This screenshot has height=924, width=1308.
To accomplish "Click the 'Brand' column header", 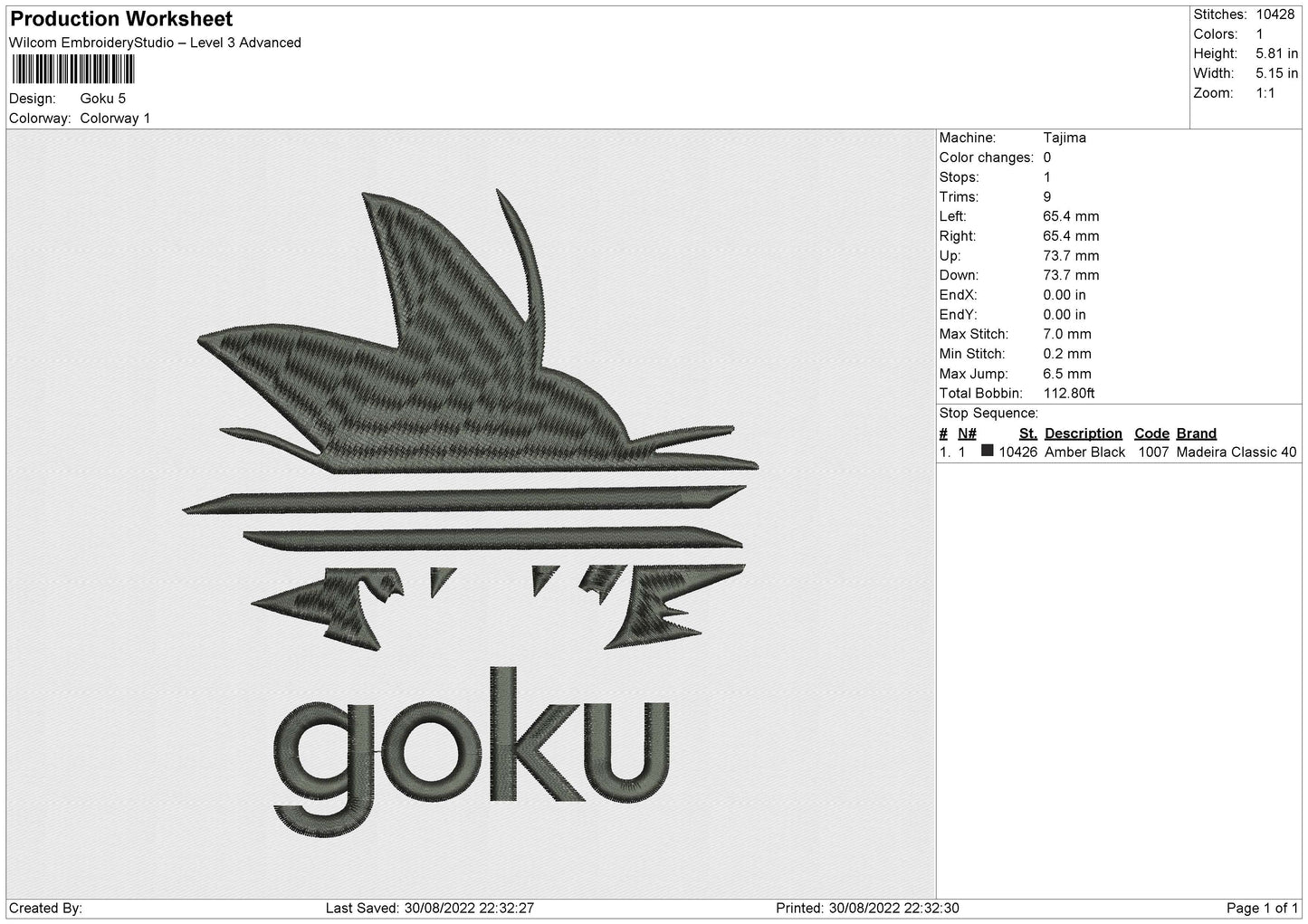I will pyautogui.click(x=1197, y=433).
